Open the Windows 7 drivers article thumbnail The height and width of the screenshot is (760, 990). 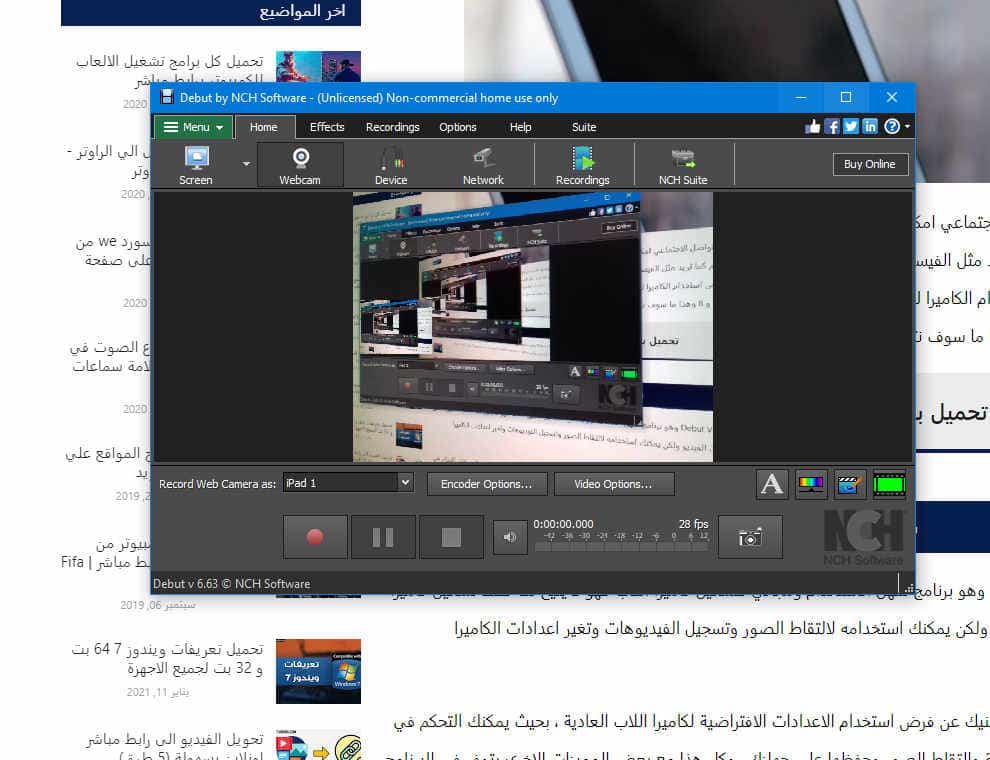point(318,671)
